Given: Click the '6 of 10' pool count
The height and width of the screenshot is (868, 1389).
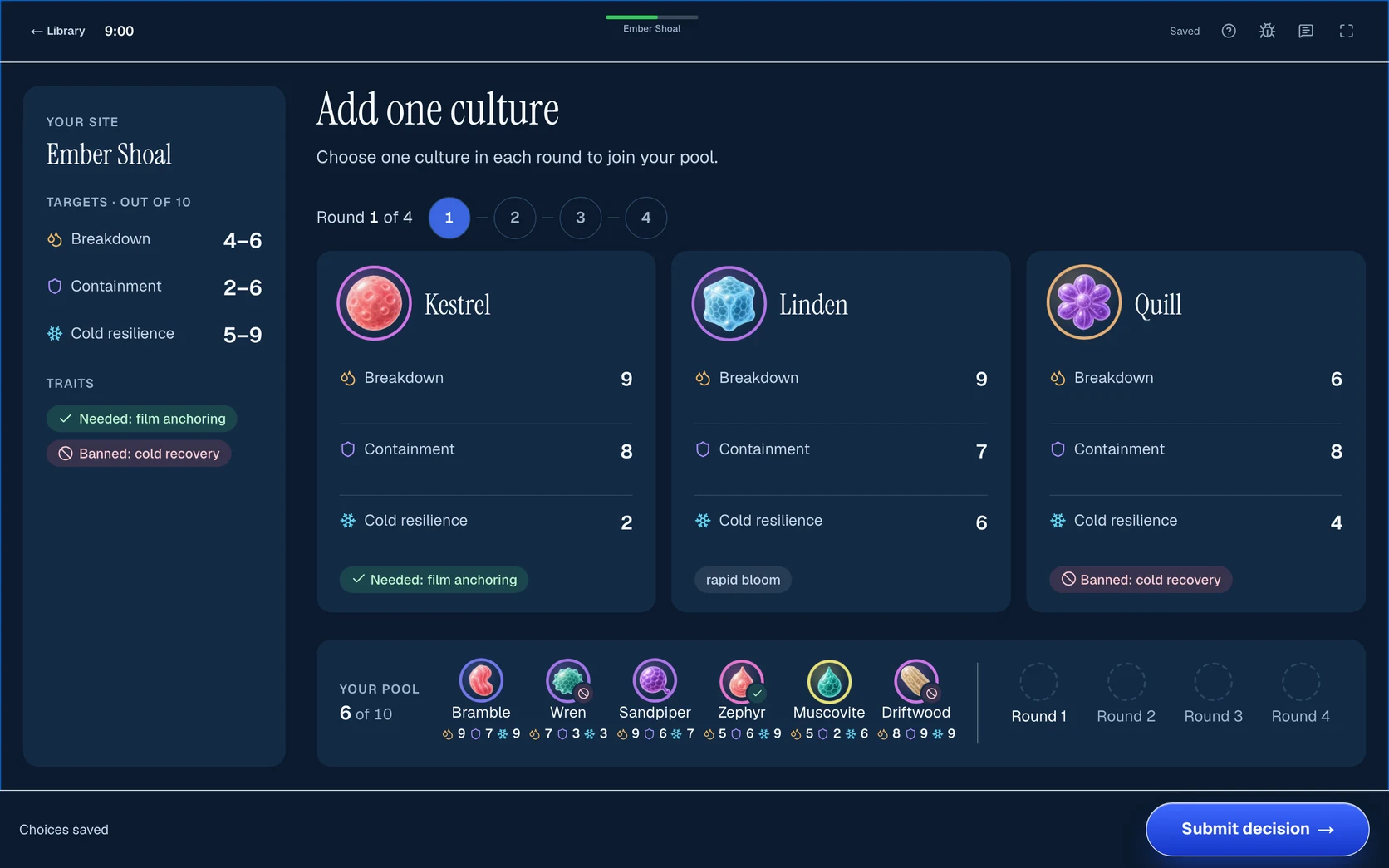Looking at the screenshot, I should (366, 714).
